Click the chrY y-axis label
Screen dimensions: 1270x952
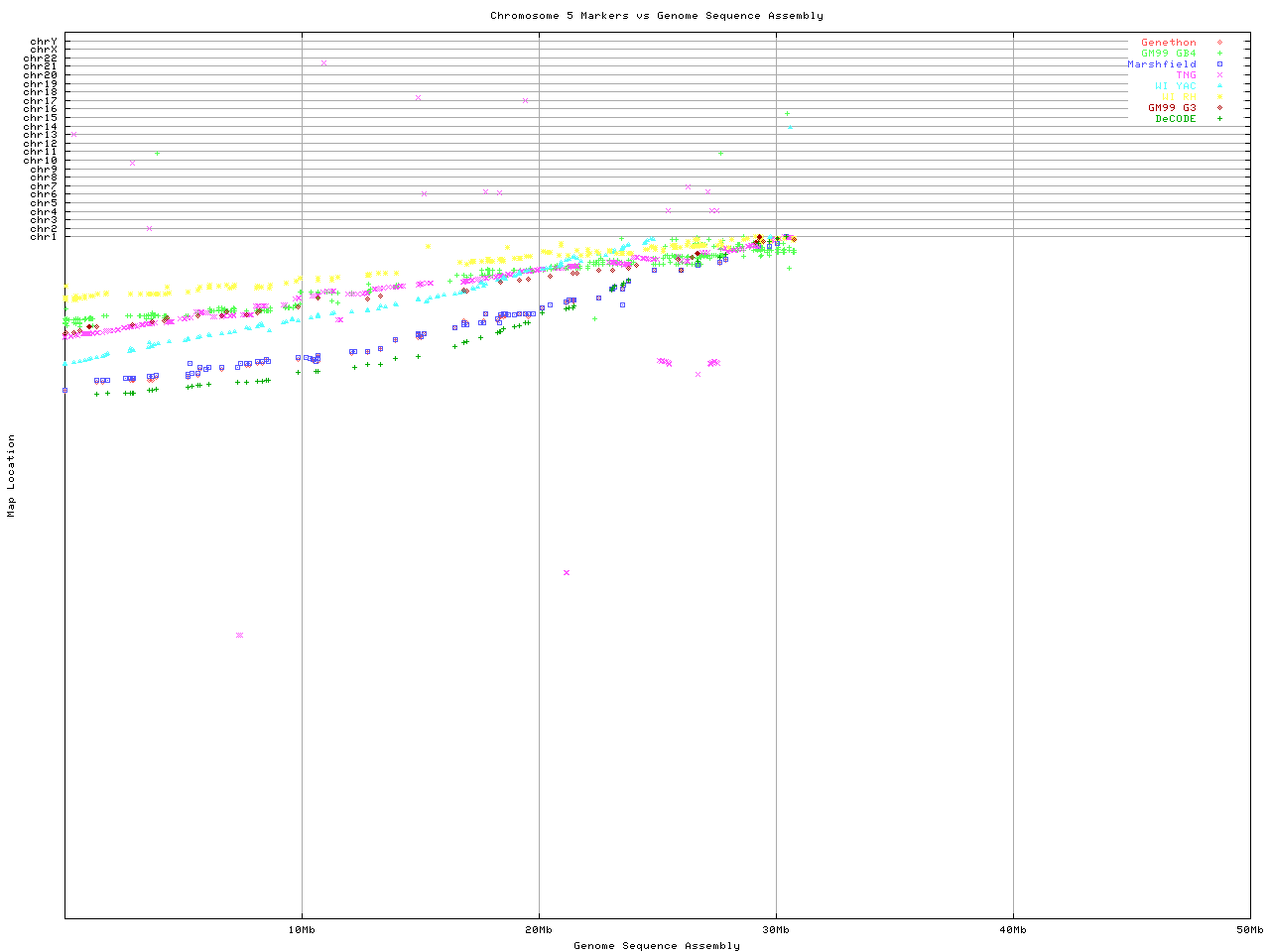[x=43, y=42]
